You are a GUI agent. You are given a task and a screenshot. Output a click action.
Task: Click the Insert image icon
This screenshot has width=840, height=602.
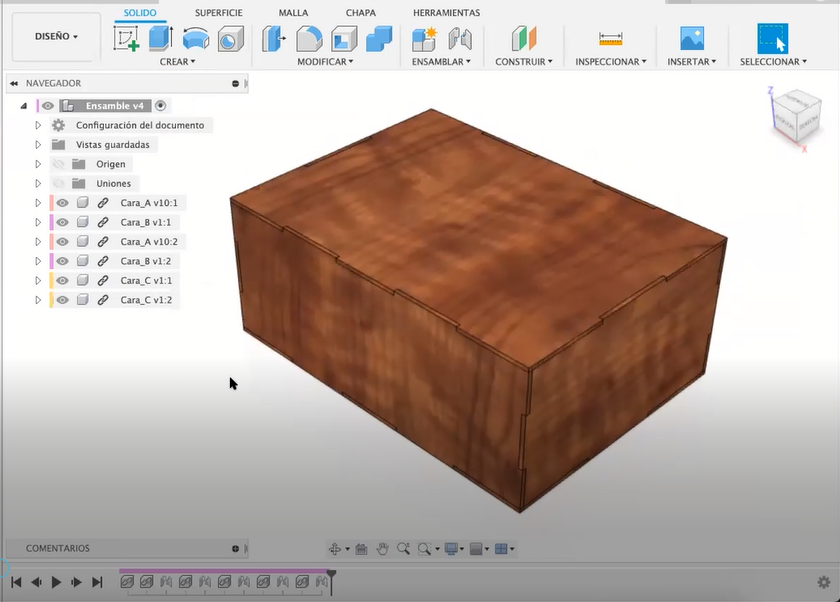click(x=692, y=39)
